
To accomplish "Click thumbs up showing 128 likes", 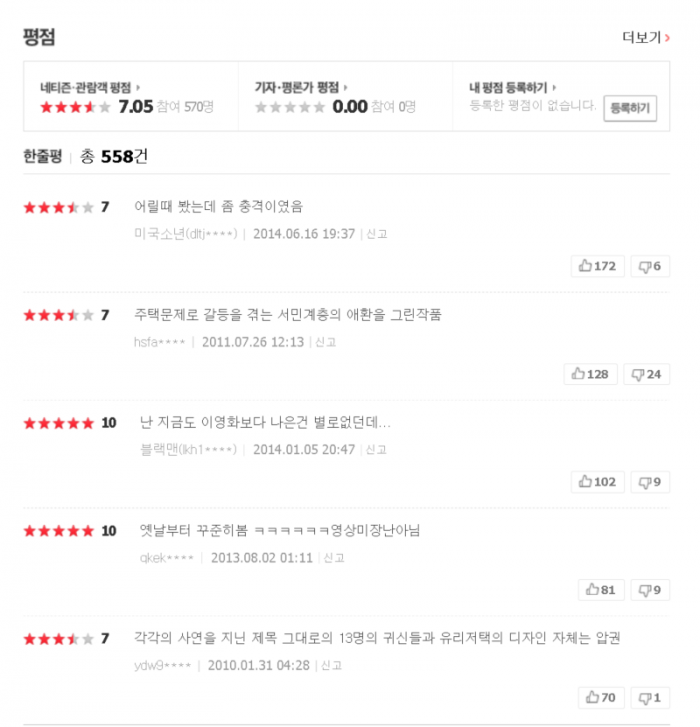I will (x=591, y=374).
